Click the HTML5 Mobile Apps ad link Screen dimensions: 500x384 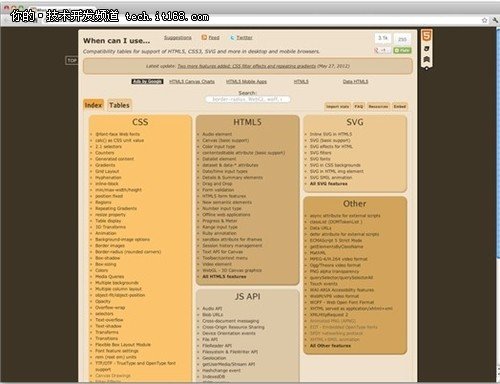(x=246, y=81)
